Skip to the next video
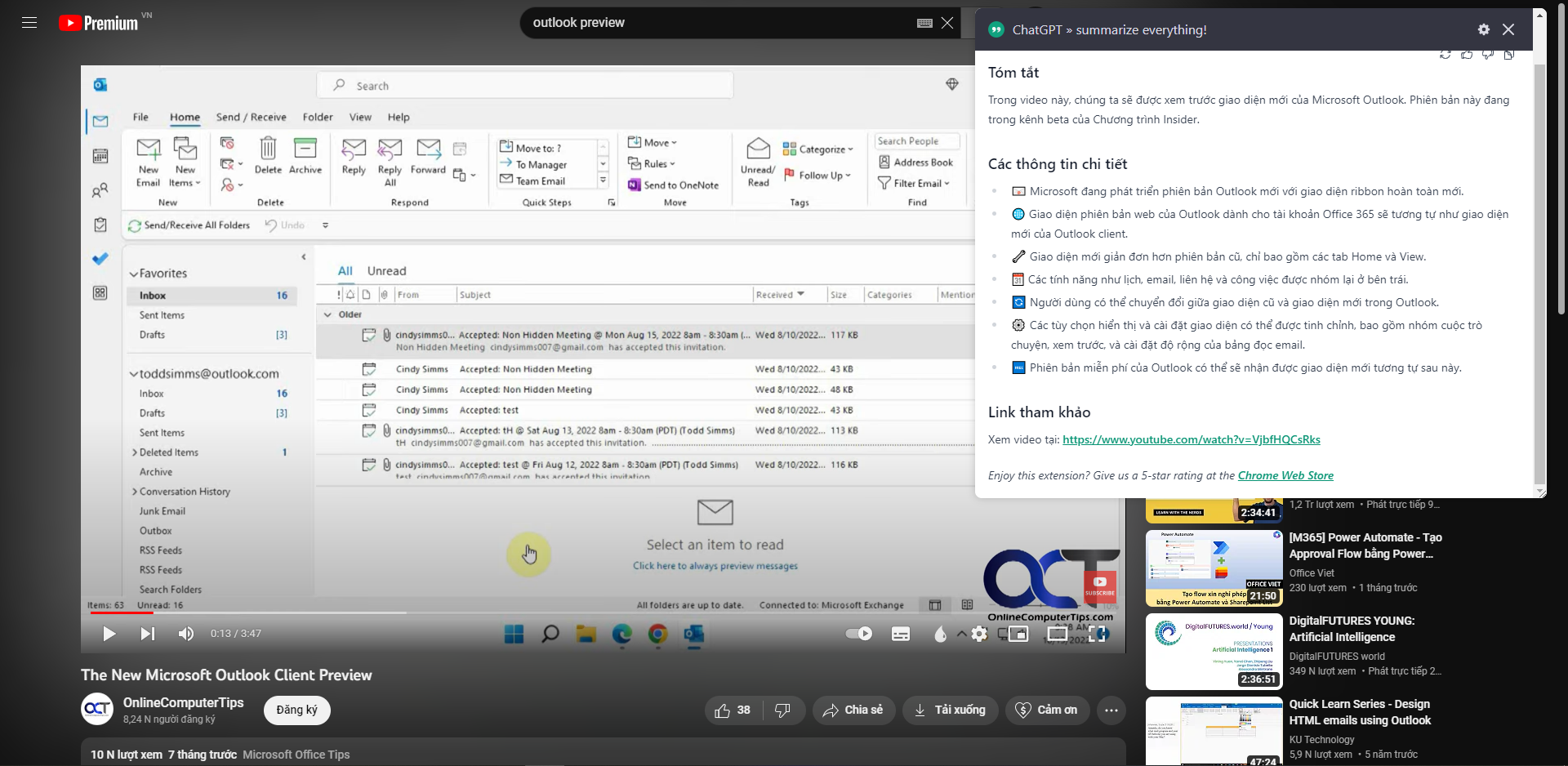 [147, 634]
